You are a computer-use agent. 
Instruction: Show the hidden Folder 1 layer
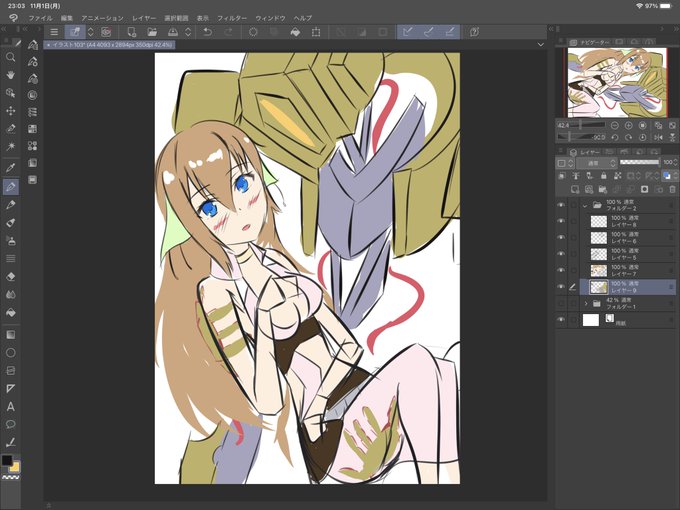(561, 303)
